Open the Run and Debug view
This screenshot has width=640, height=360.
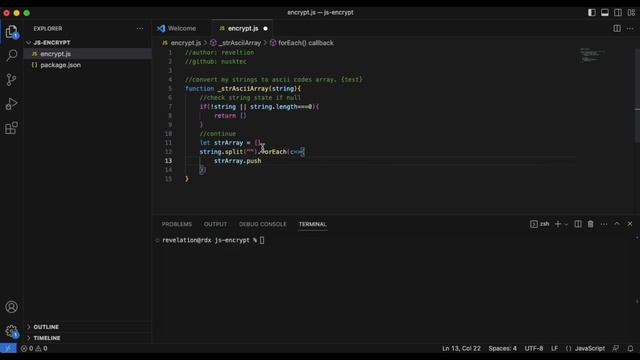[x=11, y=104]
